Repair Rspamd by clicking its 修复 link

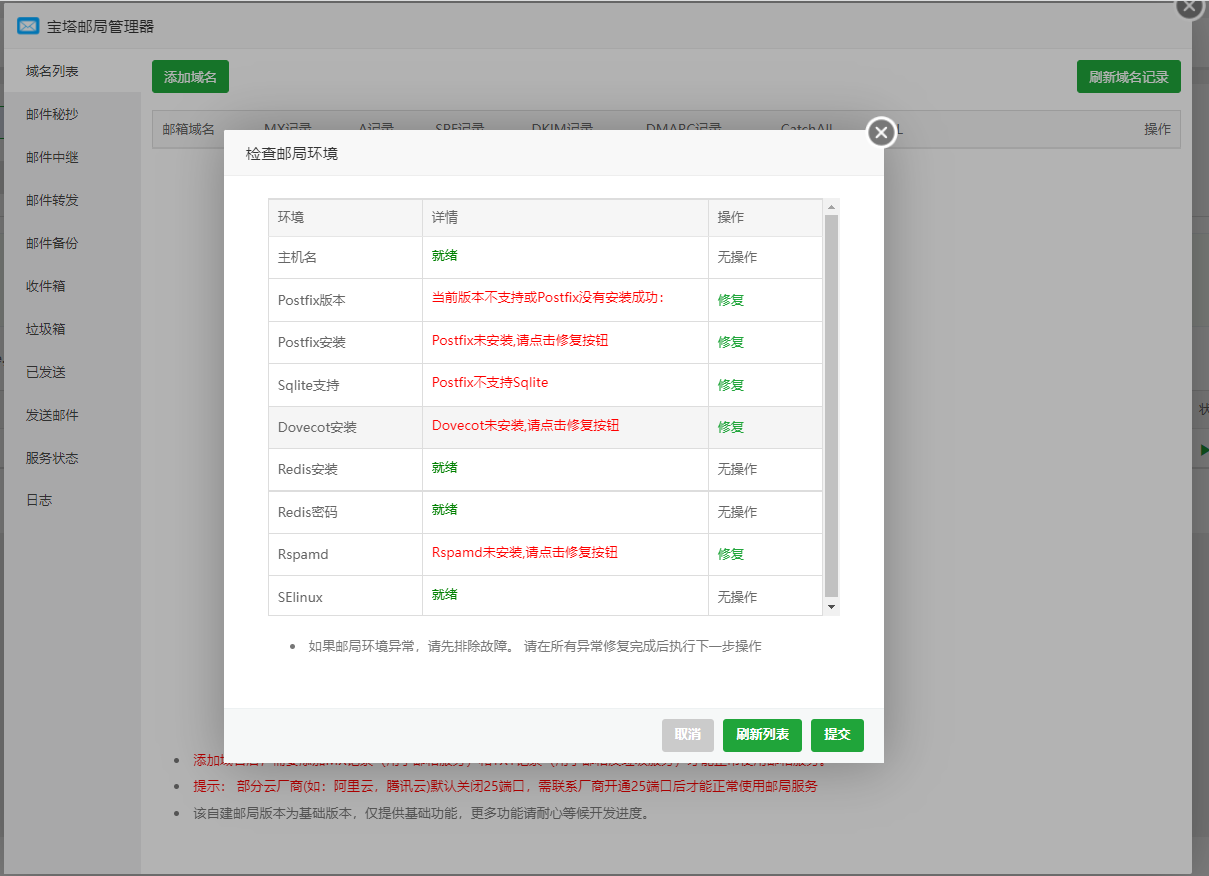[731, 553]
